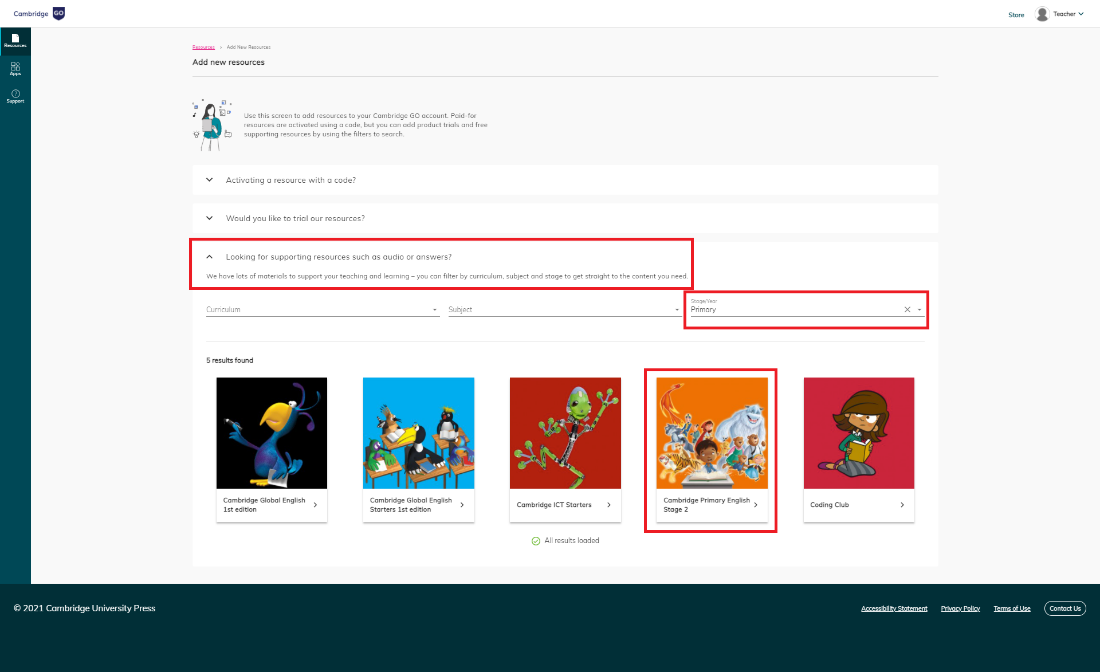The width and height of the screenshot is (1100, 672).
Task: Click the 'Add new resources' heading
Action: point(228,62)
